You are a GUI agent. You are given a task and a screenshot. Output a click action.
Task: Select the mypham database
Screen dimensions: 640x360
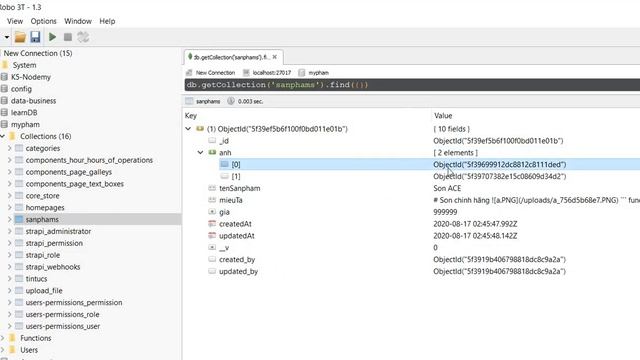[25, 124]
